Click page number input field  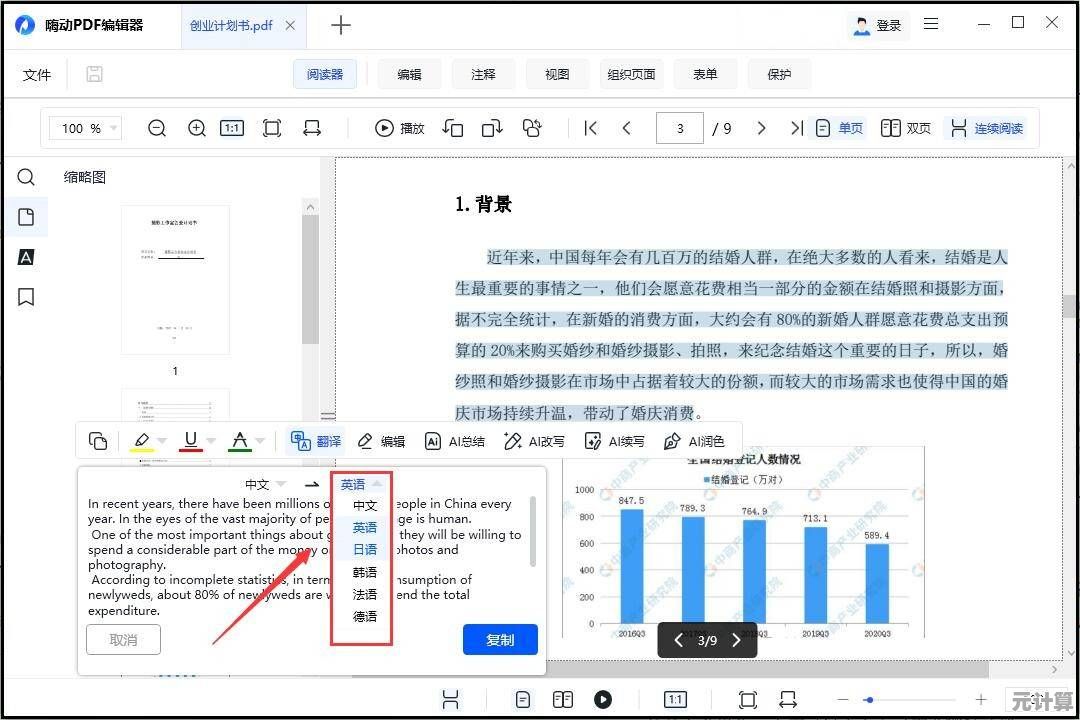(680, 128)
